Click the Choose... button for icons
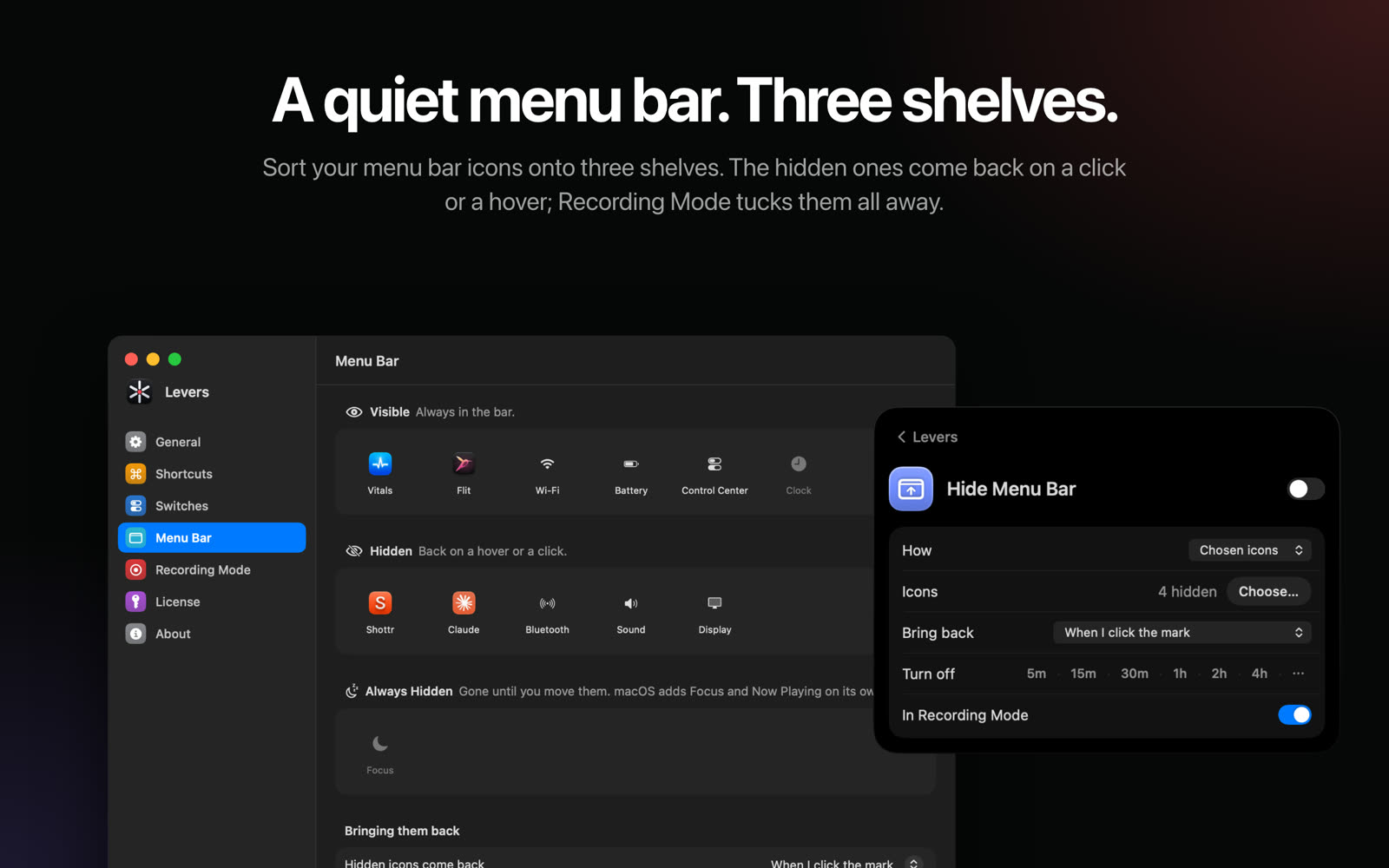Viewport: 1389px width, 868px height. [x=1268, y=592]
